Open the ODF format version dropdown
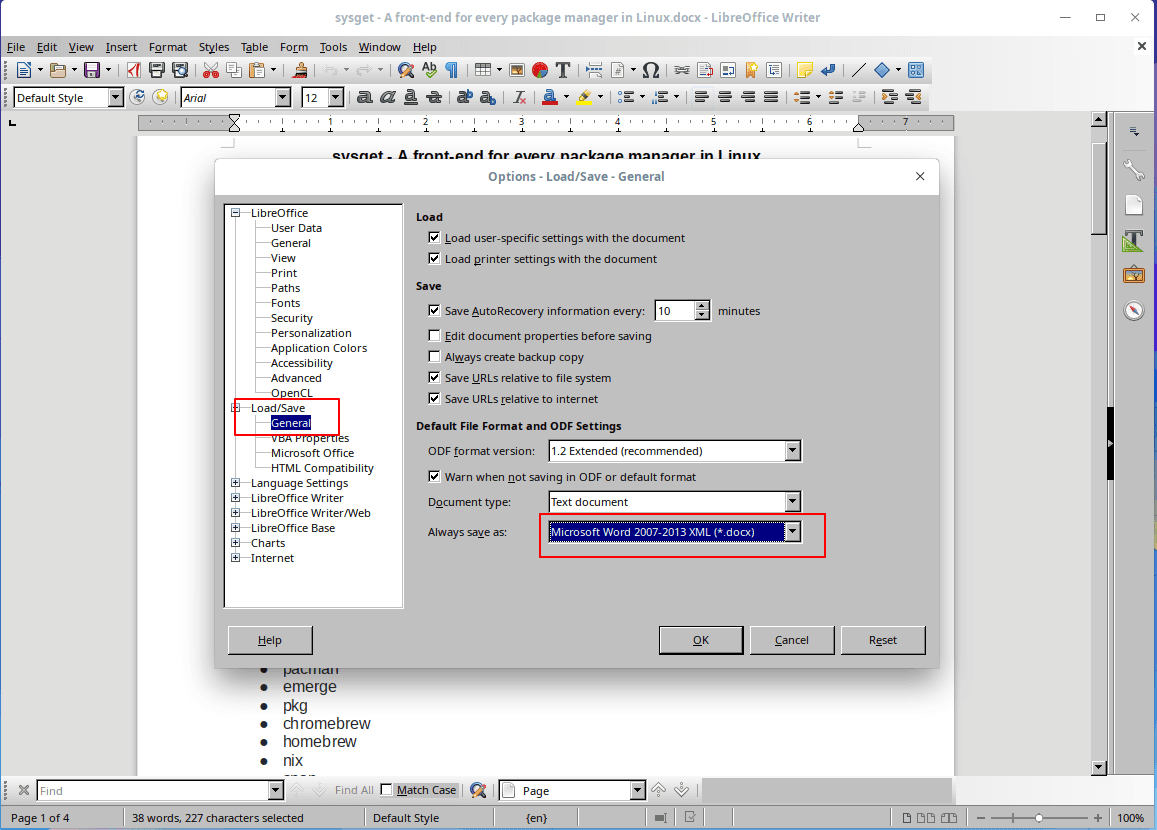This screenshot has width=1157, height=830. coord(793,450)
